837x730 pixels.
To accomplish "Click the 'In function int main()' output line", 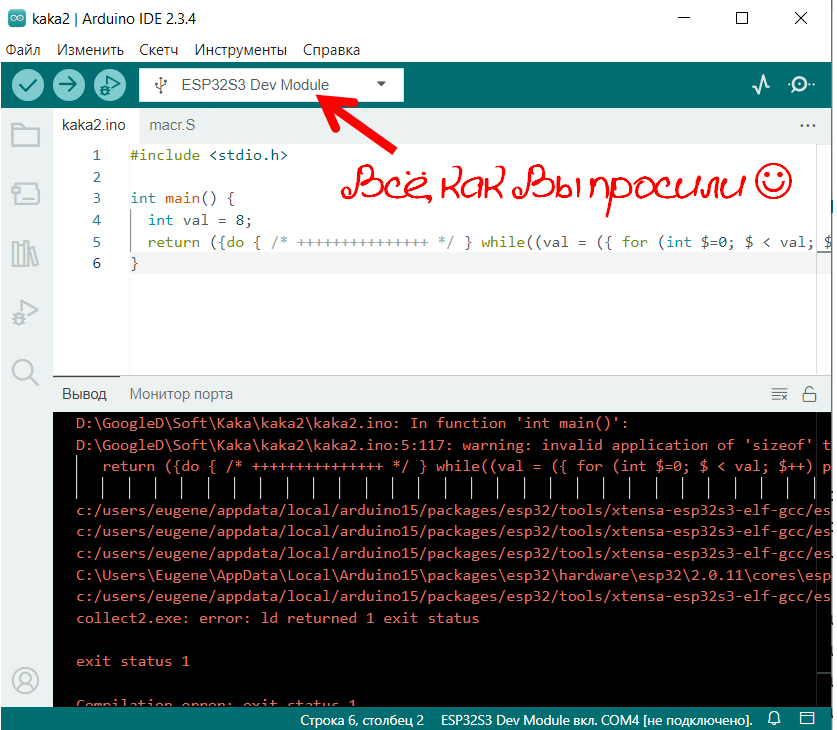I will pos(352,424).
